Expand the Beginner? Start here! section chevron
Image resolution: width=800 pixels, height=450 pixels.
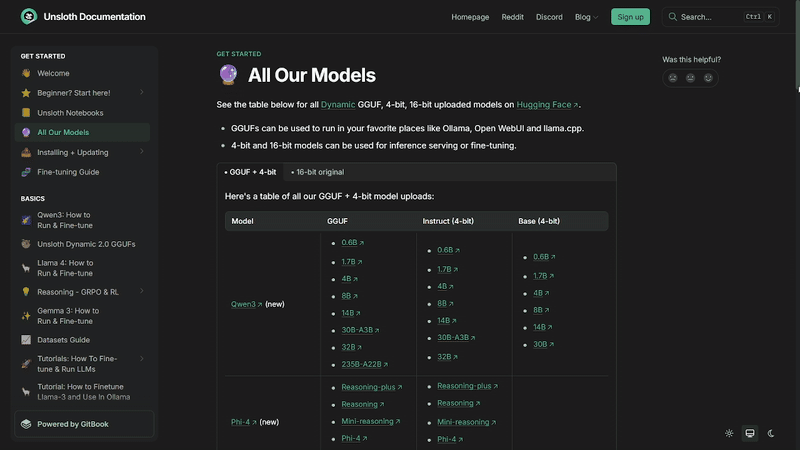142,92
